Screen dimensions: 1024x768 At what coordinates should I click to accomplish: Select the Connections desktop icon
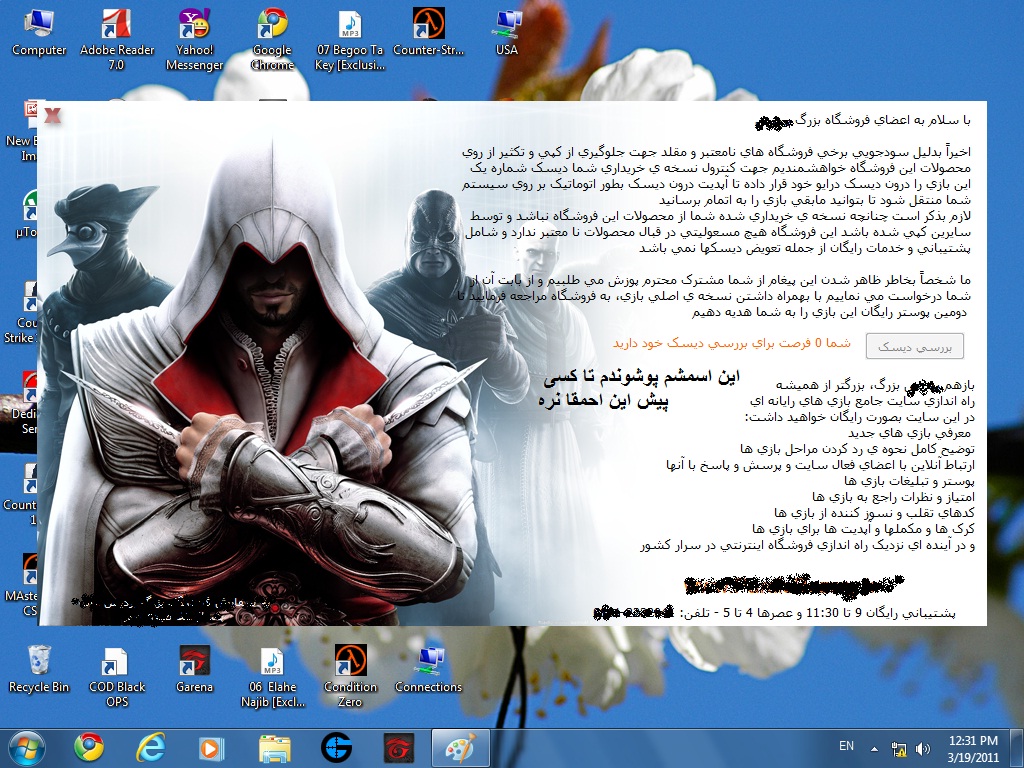click(x=428, y=669)
